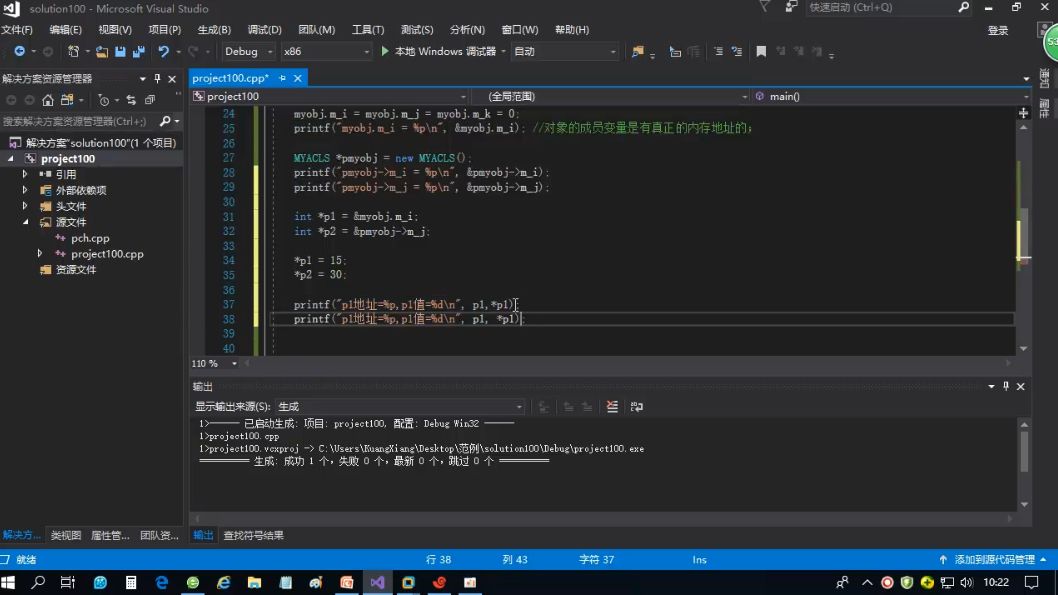Click the editor split window handle icon

1024,113
